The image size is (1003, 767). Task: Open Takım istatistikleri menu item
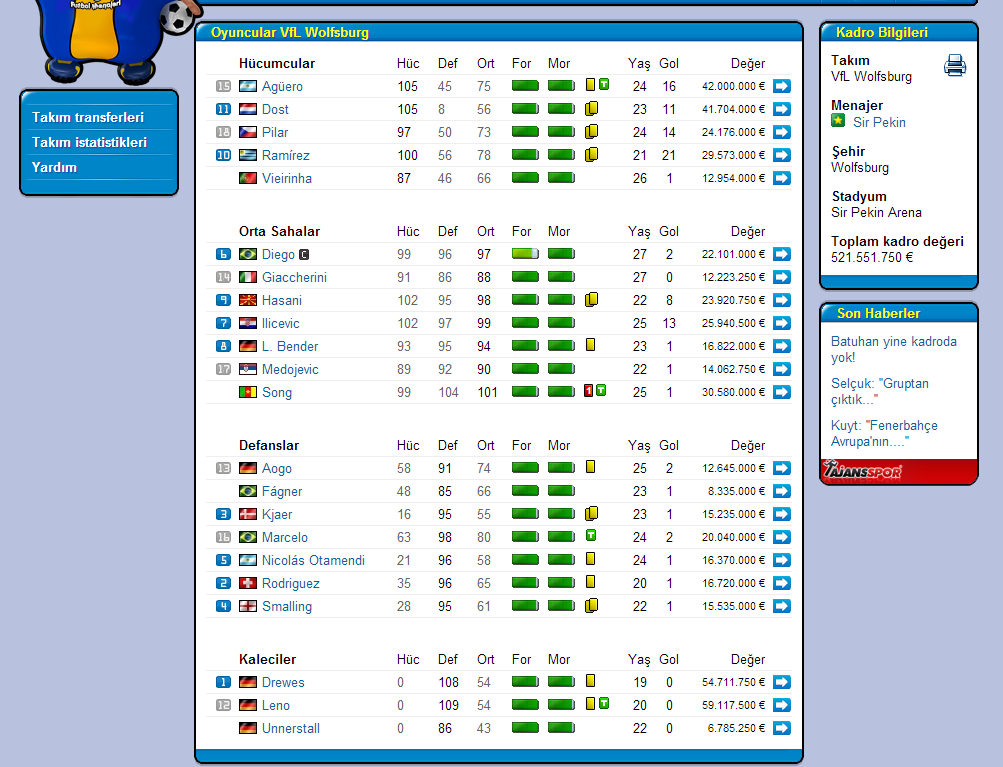(x=90, y=143)
